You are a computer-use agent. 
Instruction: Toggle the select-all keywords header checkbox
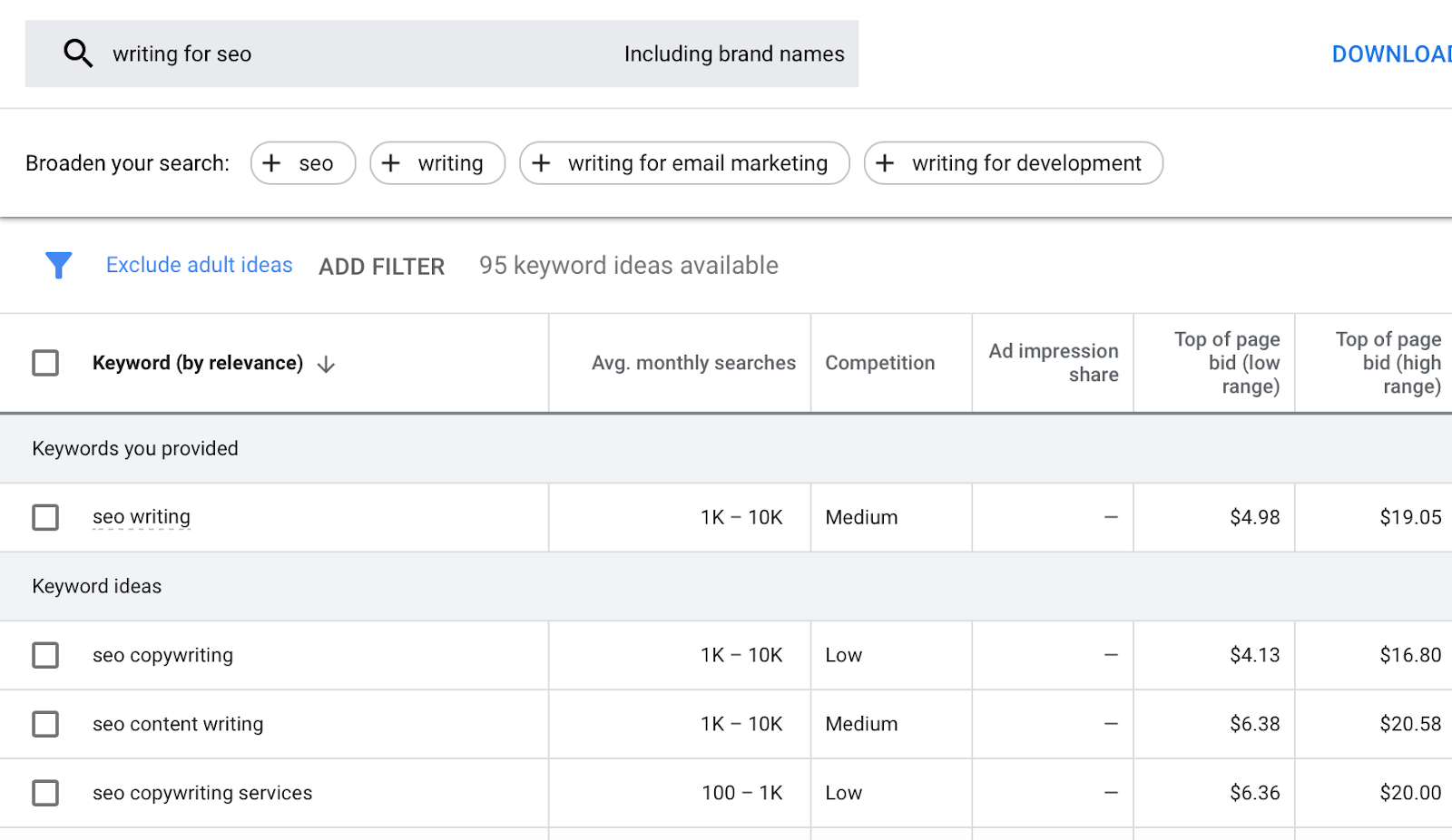pyautogui.click(x=45, y=363)
